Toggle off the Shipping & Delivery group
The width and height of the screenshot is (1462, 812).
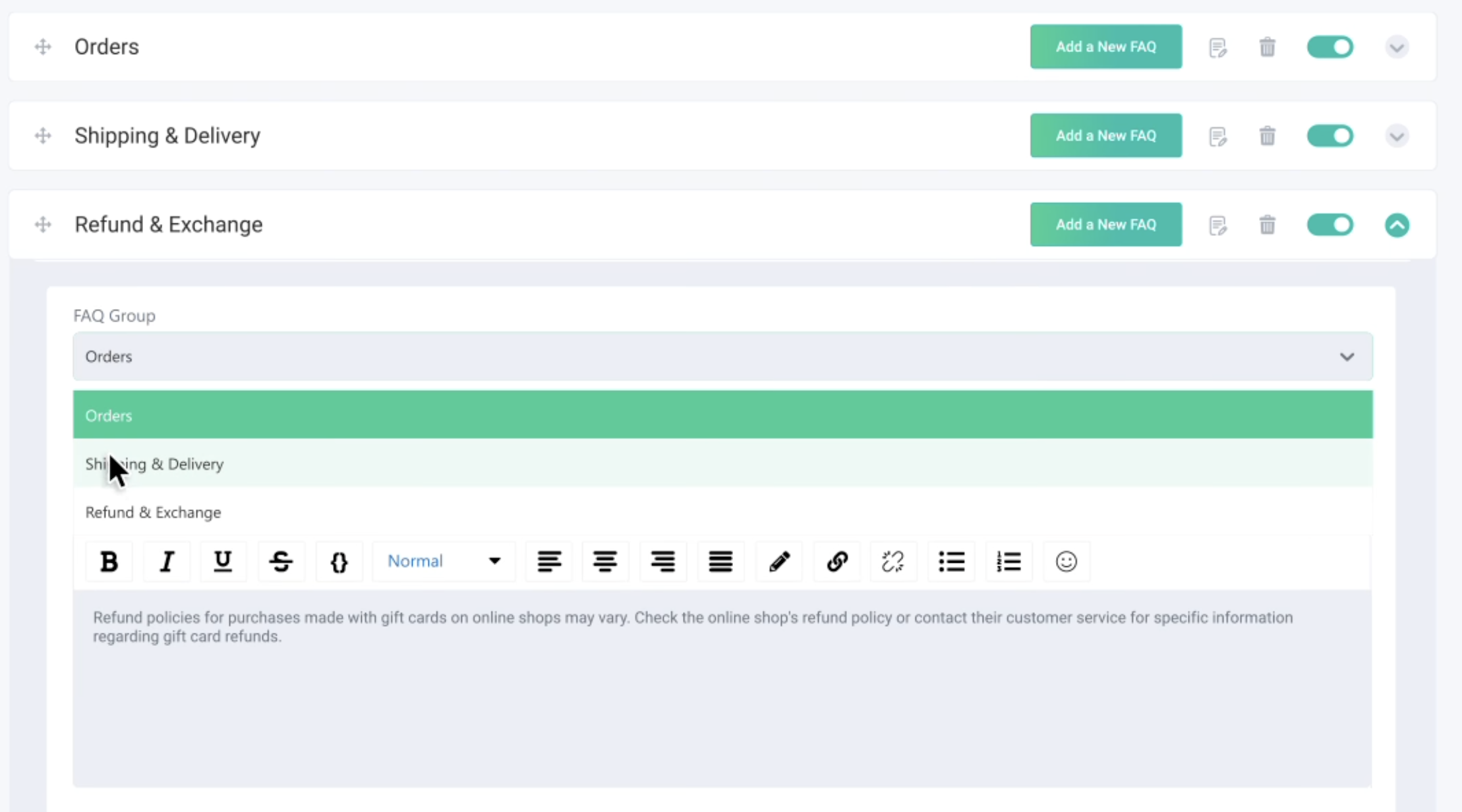pyautogui.click(x=1330, y=136)
